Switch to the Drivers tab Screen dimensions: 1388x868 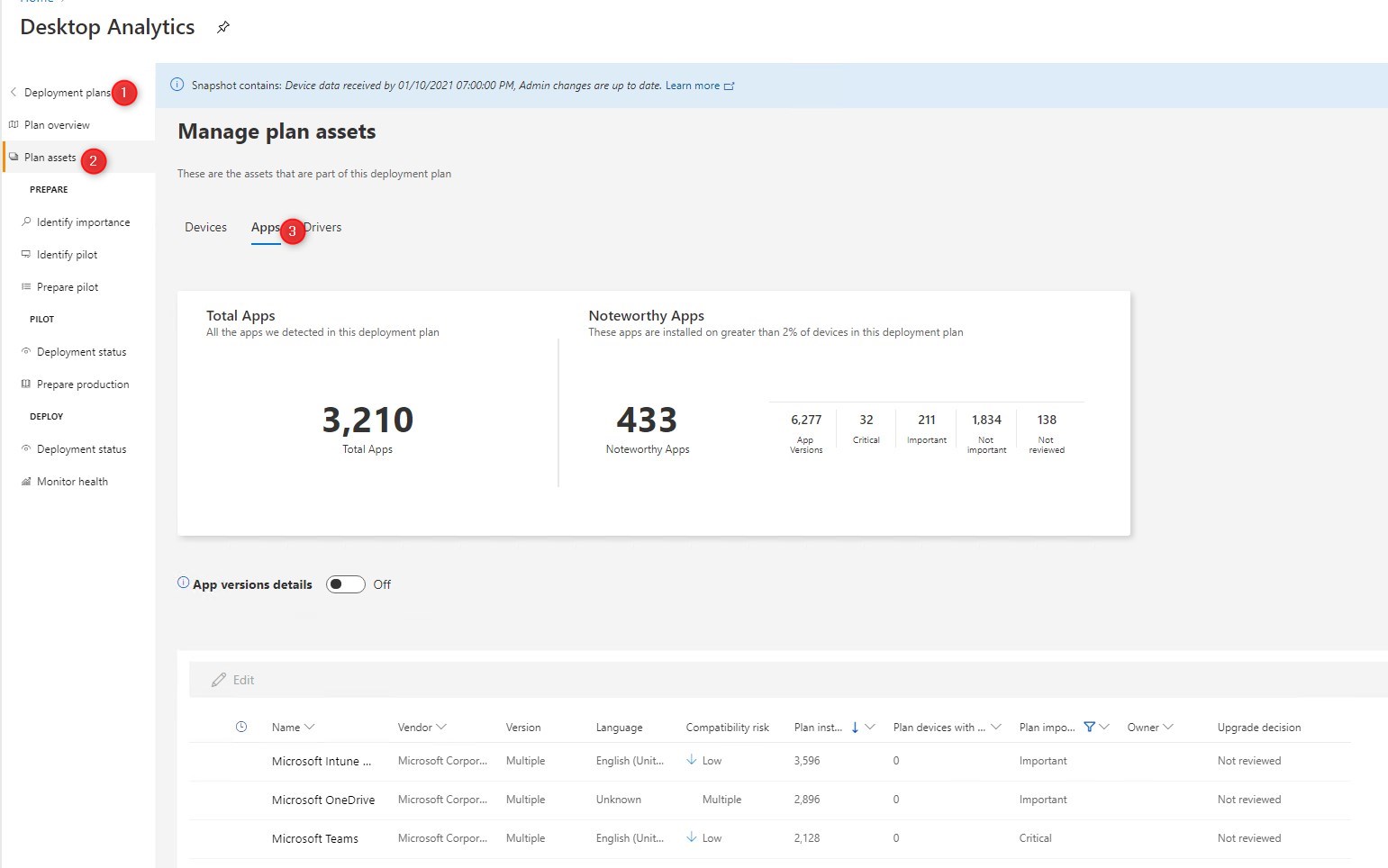pos(323,227)
